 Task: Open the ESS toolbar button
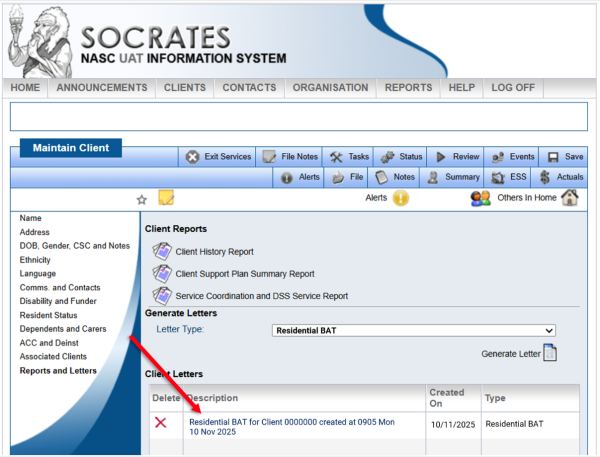point(508,177)
